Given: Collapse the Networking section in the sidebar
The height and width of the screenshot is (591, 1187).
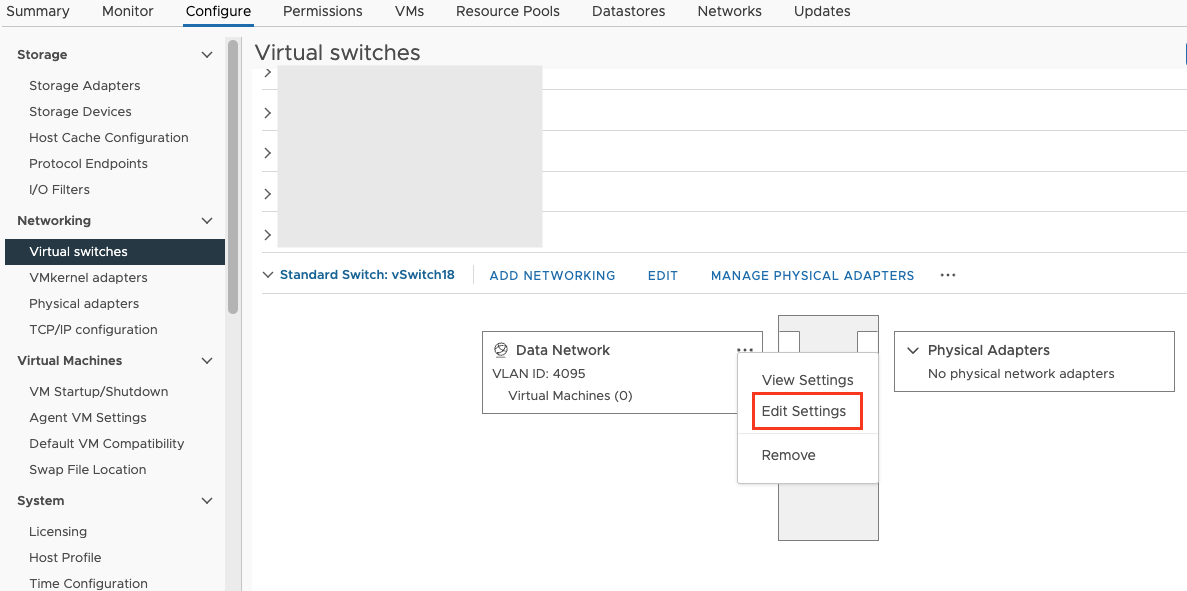Looking at the screenshot, I should [207, 220].
